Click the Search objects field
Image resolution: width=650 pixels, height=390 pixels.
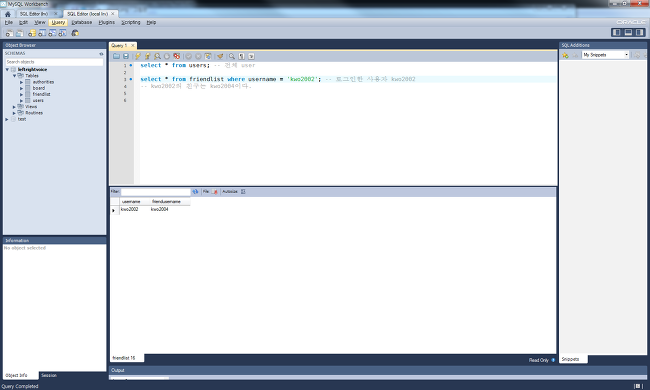click(54, 62)
